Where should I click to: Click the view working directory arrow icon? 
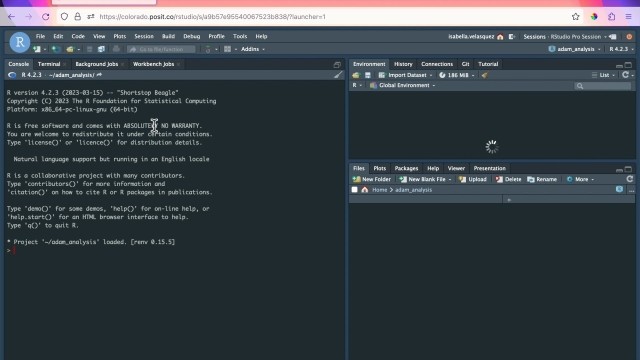[x=99, y=75]
